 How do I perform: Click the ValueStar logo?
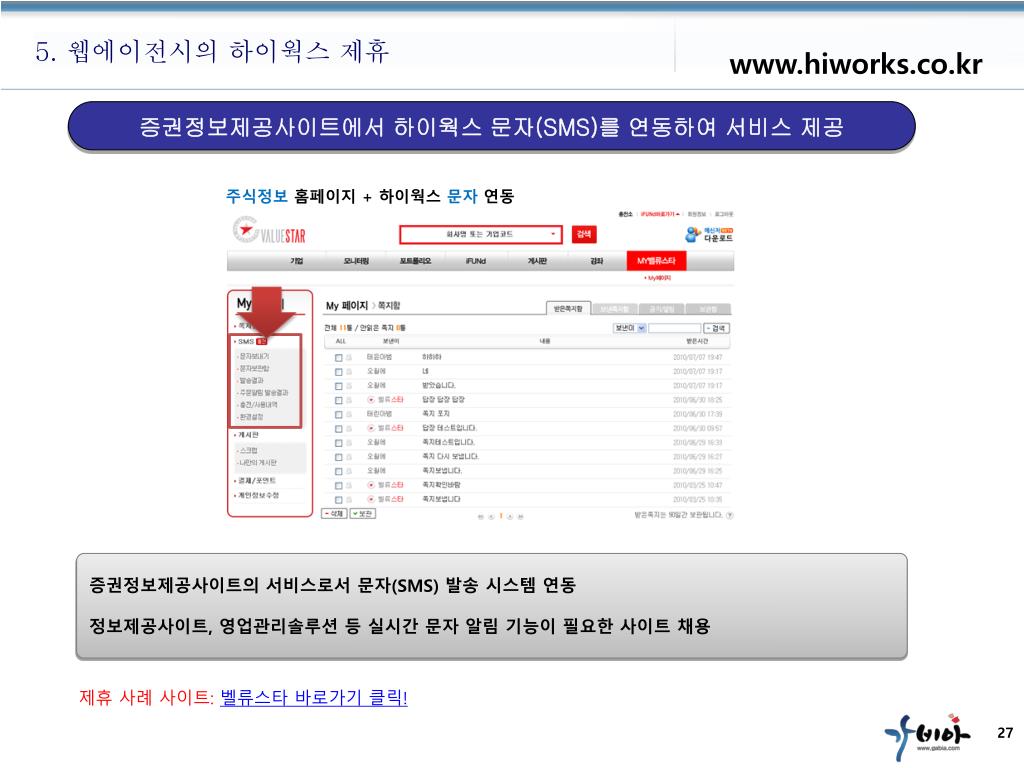pos(269,231)
